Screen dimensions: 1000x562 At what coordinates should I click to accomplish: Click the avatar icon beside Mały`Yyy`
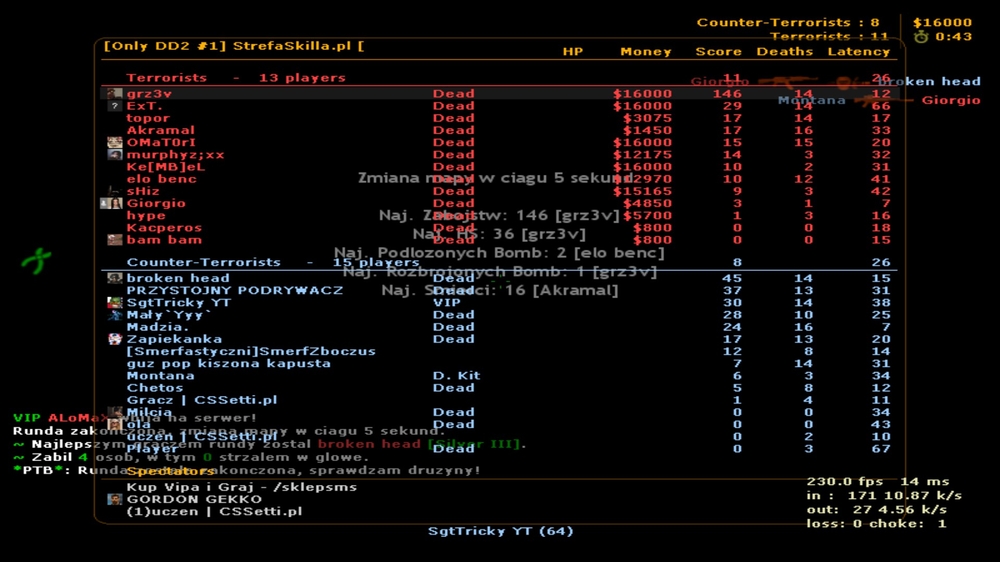click(114, 314)
